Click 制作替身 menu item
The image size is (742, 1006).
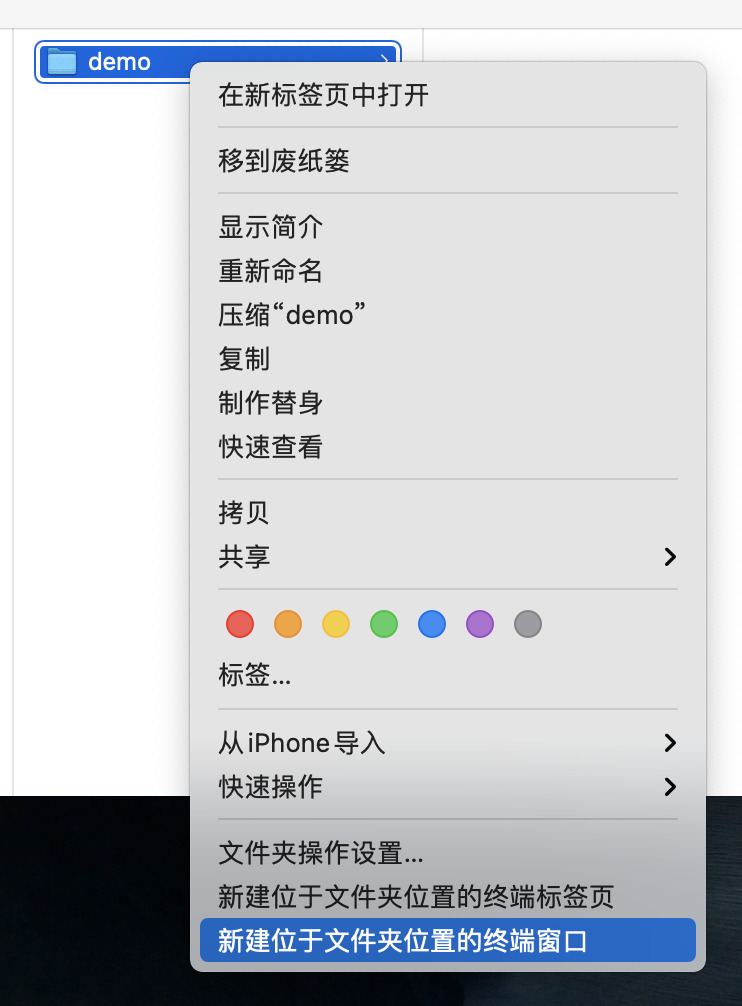pos(271,403)
